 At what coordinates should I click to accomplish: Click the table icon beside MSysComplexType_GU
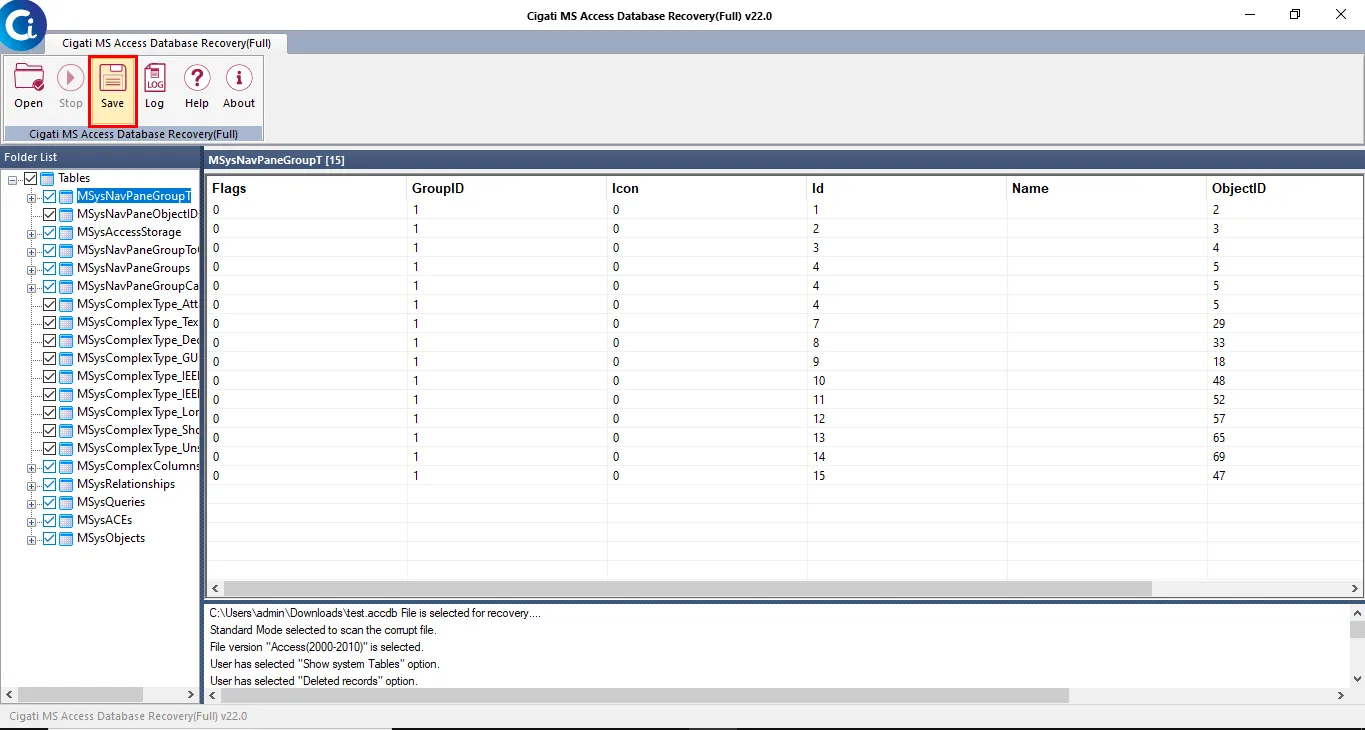66,358
